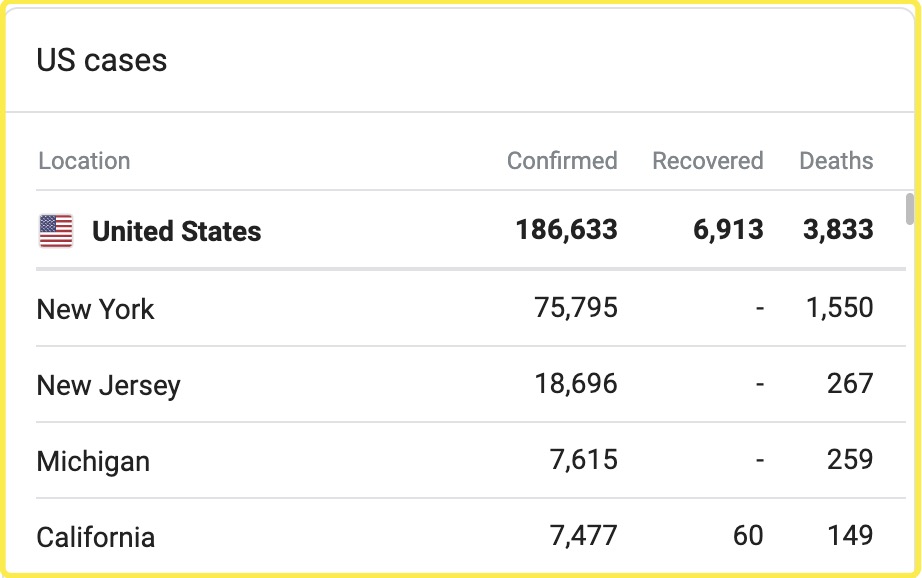Screen dimensions: 922x578
Task: Sort by Location column header
Action: [84, 161]
